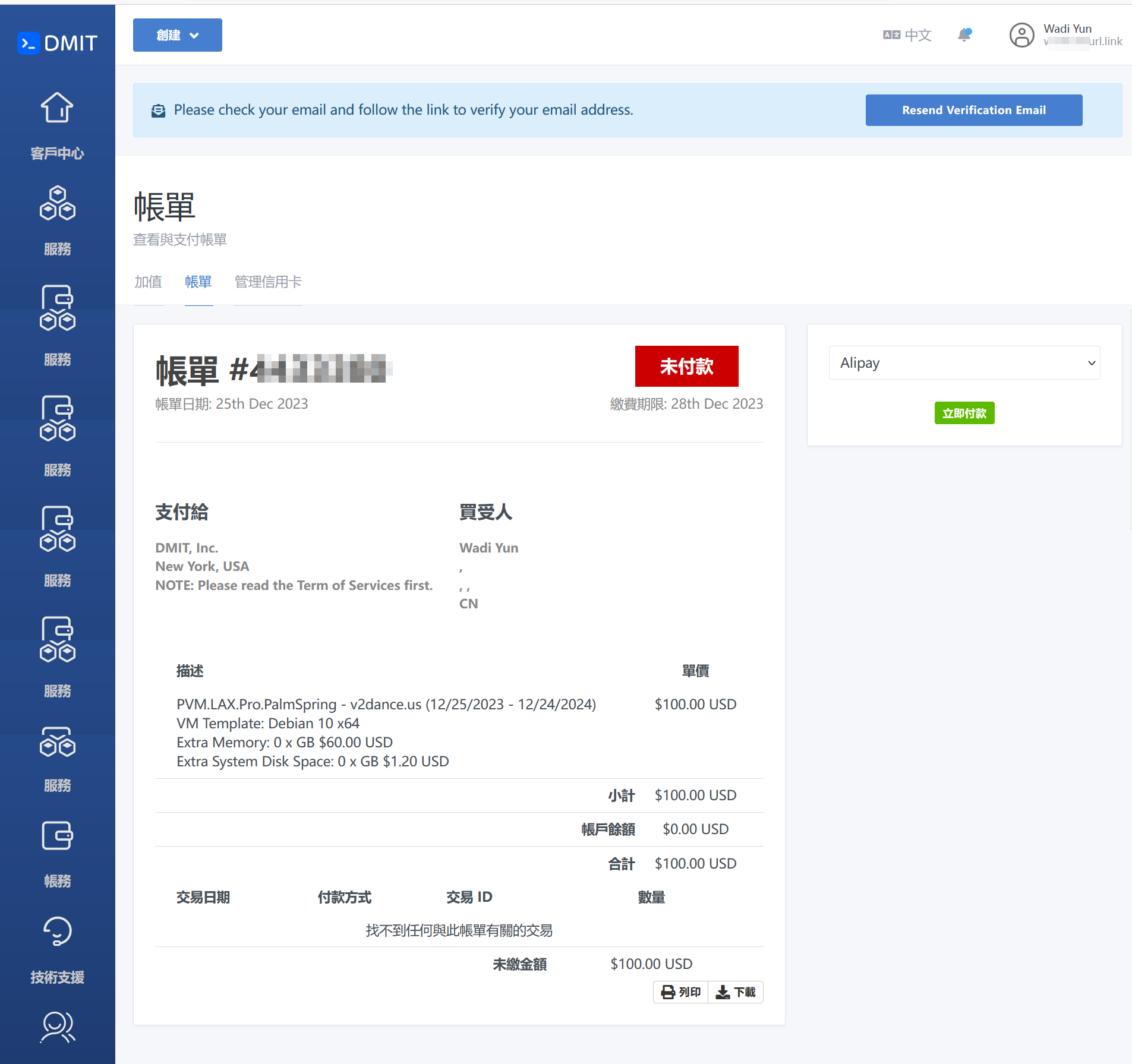Click the green 立即付款 button
Screen dimensions: 1132x1064
(x=964, y=413)
